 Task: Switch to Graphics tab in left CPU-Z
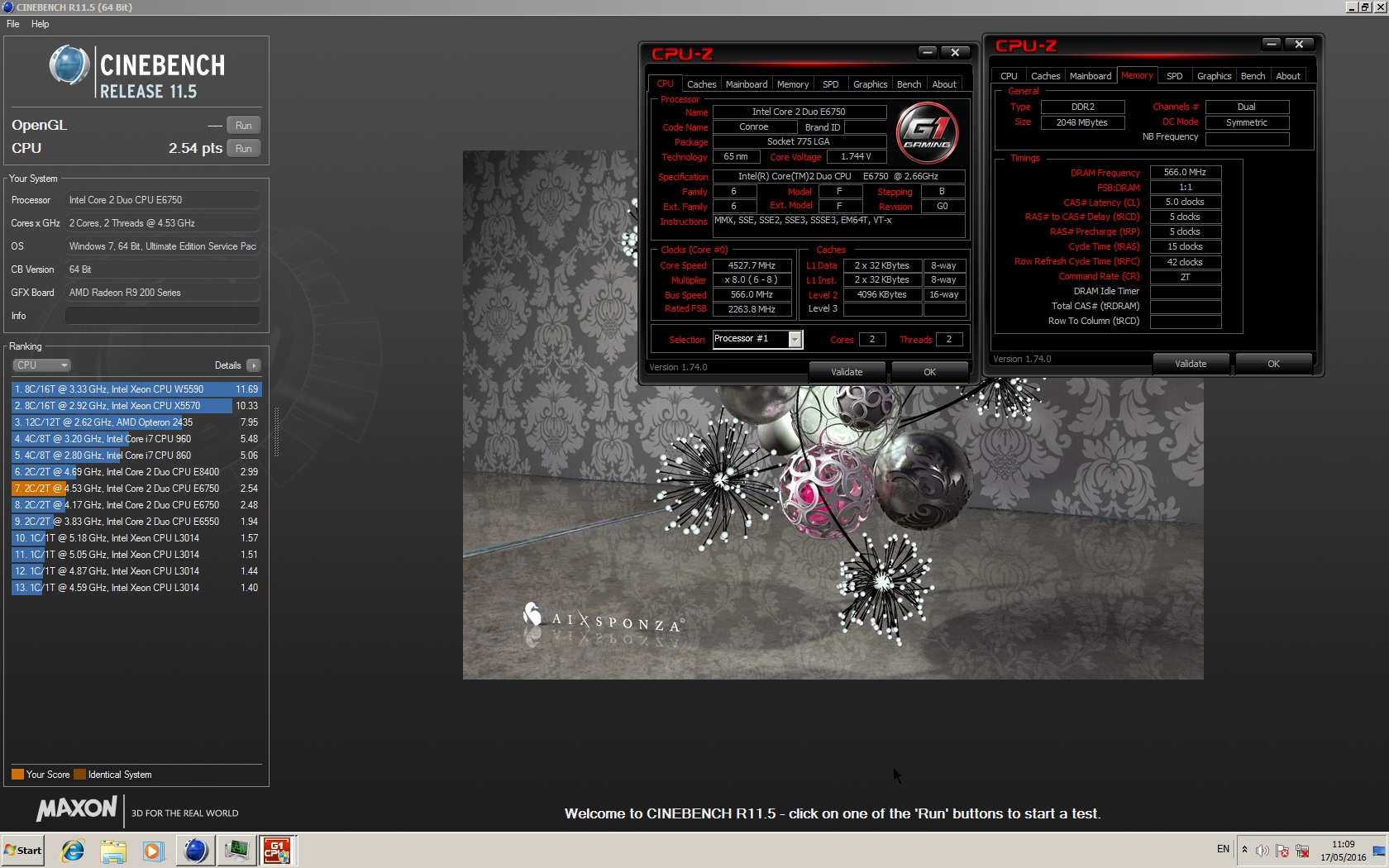[x=870, y=84]
